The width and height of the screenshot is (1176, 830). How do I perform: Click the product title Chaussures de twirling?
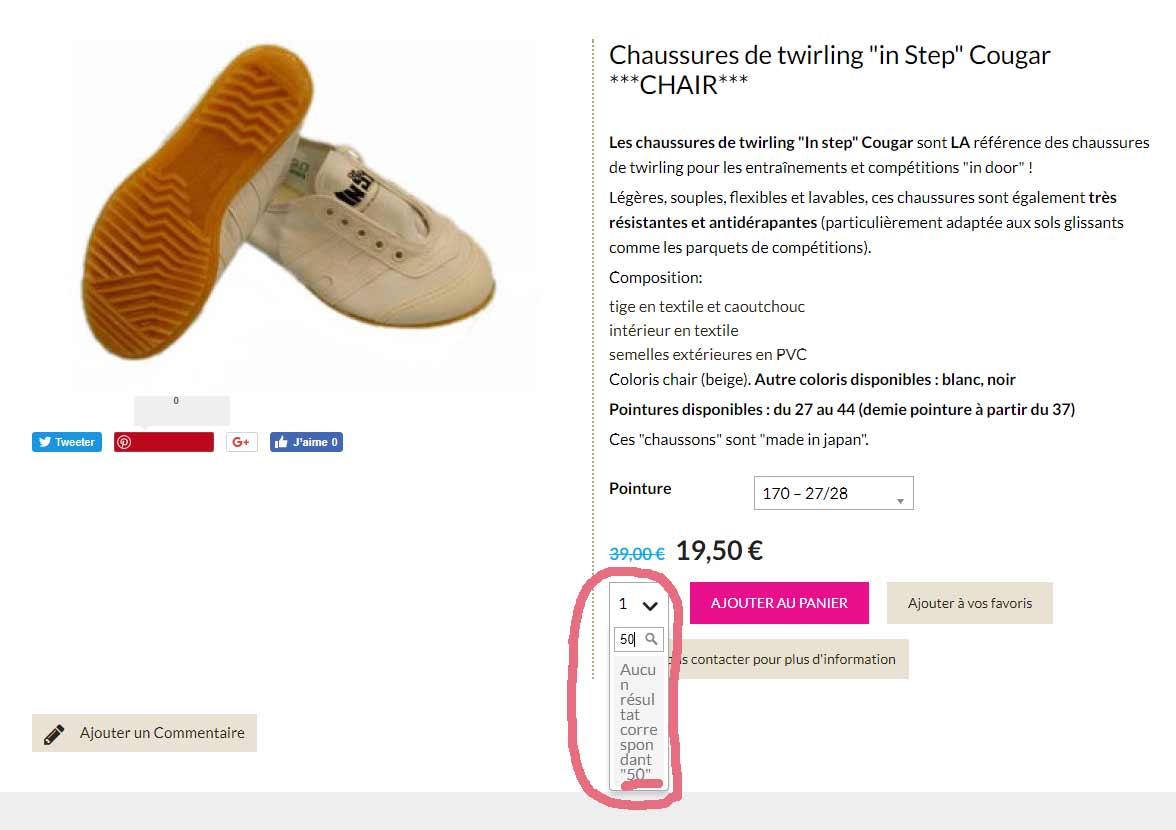pyautogui.click(x=829, y=69)
